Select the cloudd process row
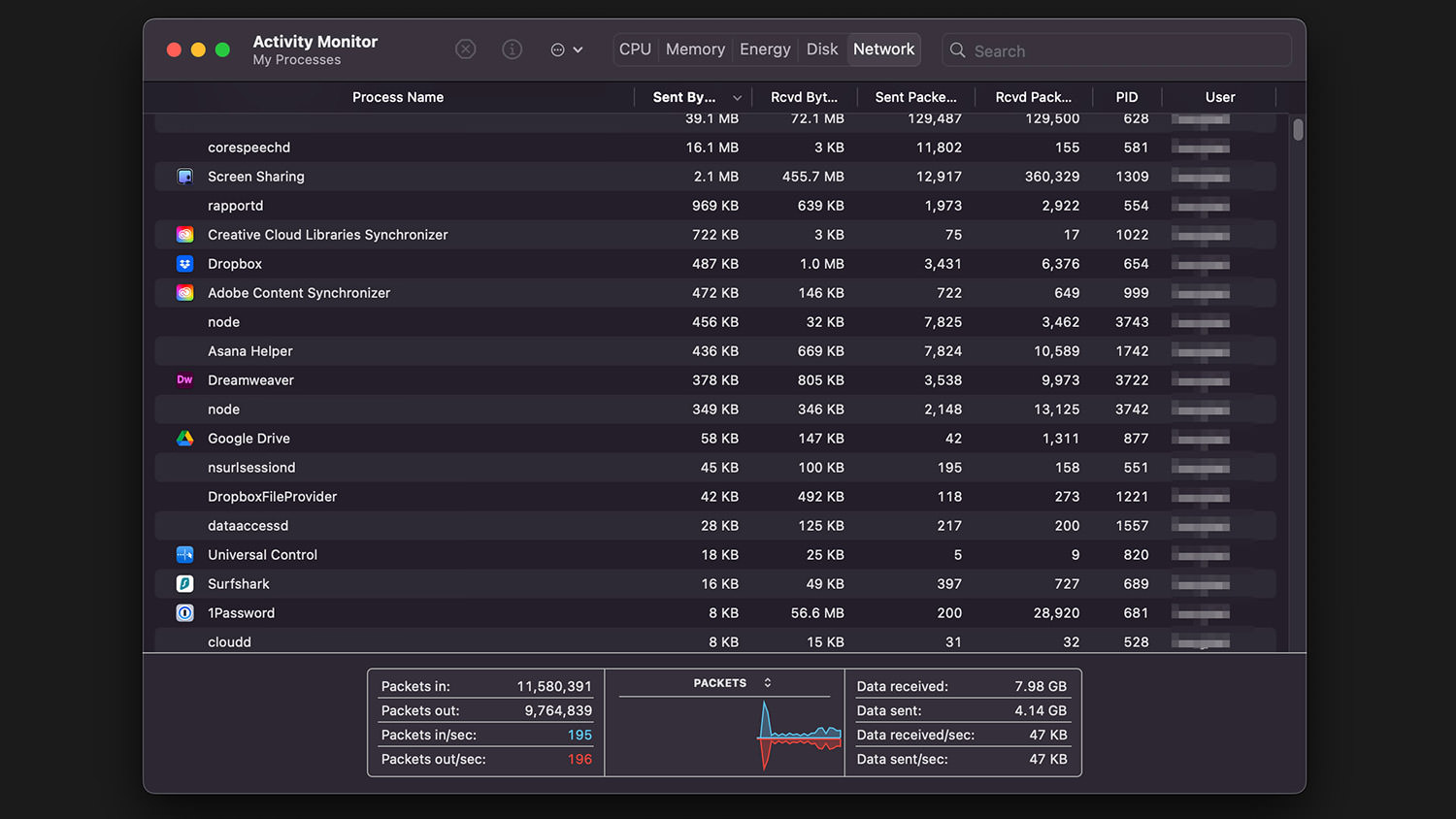This screenshot has height=819, width=1456. 715,640
